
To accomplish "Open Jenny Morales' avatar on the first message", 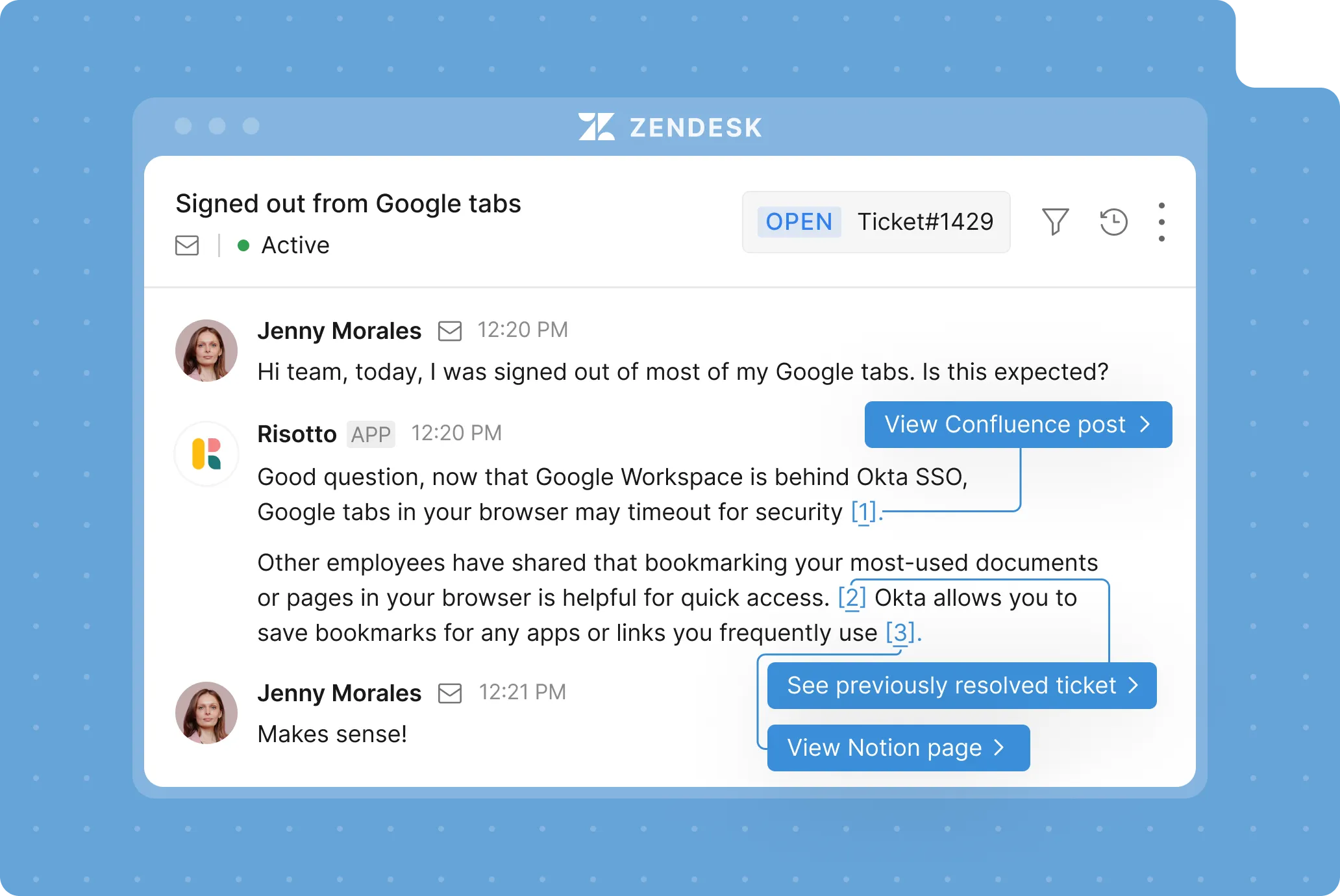I will click(206, 351).
